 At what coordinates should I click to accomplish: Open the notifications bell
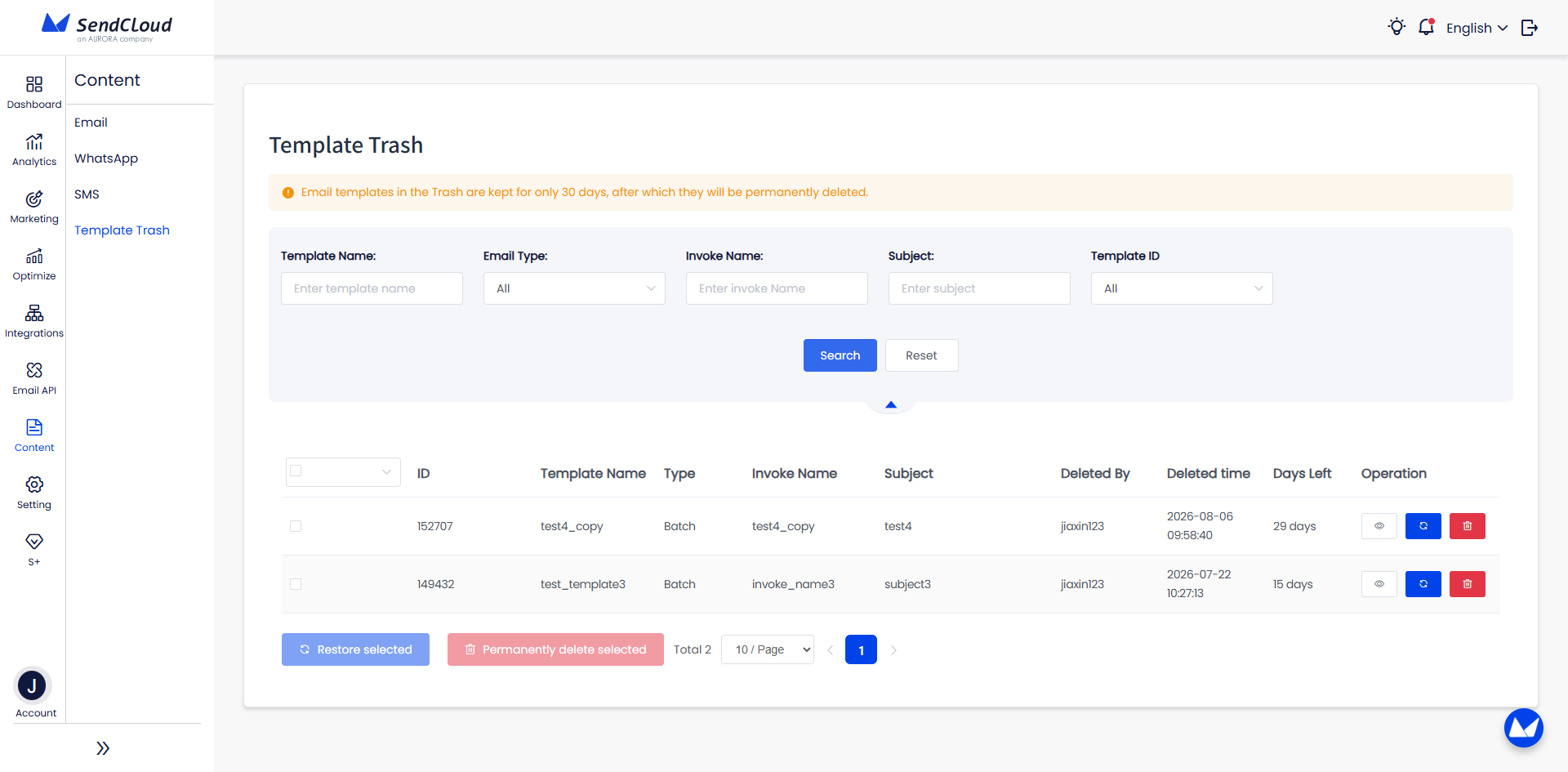coord(1426,27)
